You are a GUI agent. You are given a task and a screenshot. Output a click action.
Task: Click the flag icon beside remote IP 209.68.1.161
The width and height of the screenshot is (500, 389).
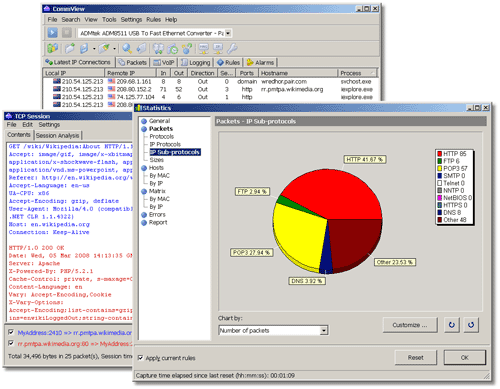click(111, 81)
